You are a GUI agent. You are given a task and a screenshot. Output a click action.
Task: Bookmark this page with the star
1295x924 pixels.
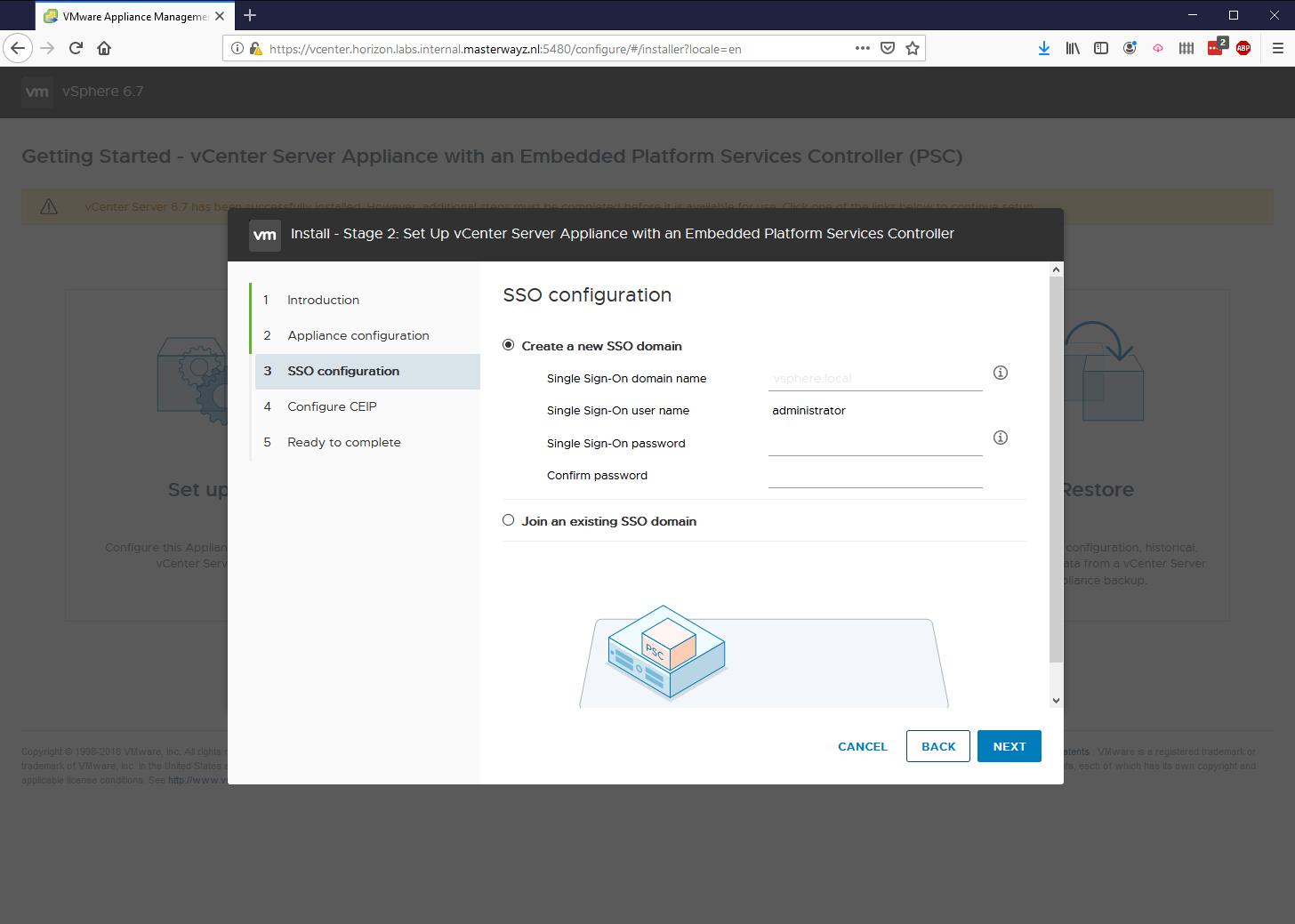click(x=912, y=48)
